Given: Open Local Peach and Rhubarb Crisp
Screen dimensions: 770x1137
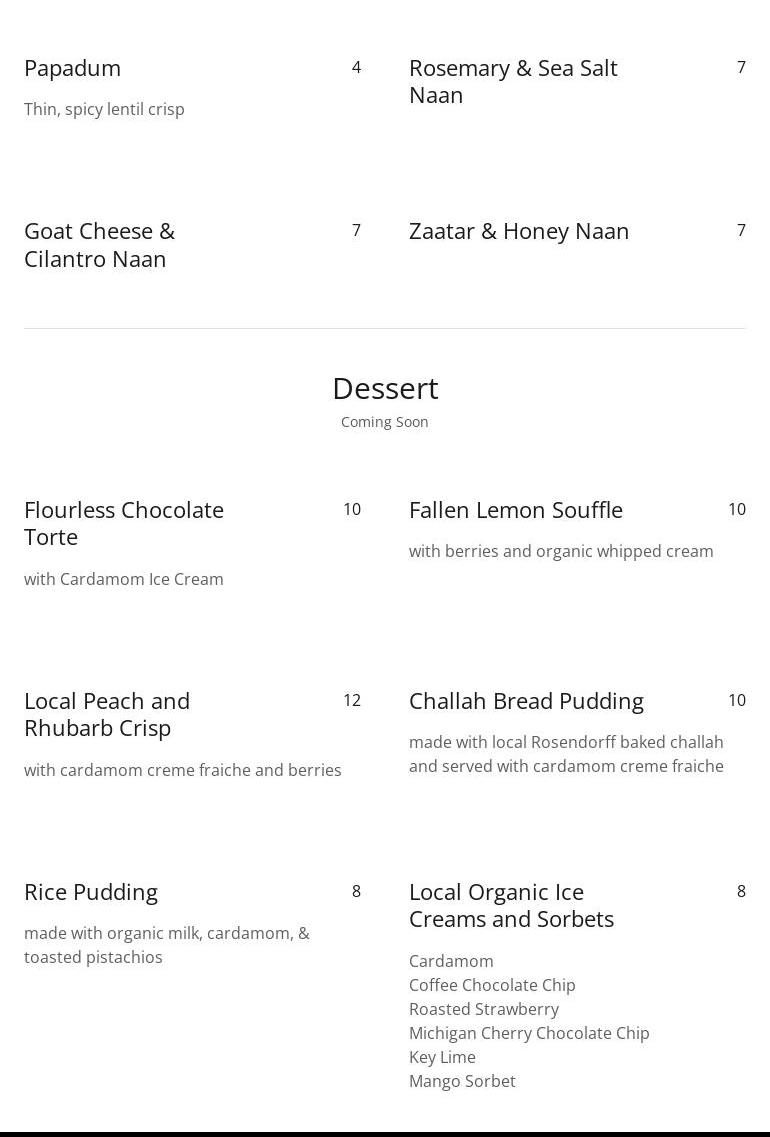Looking at the screenshot, I should pyautogui.click(x=107, y=714).
